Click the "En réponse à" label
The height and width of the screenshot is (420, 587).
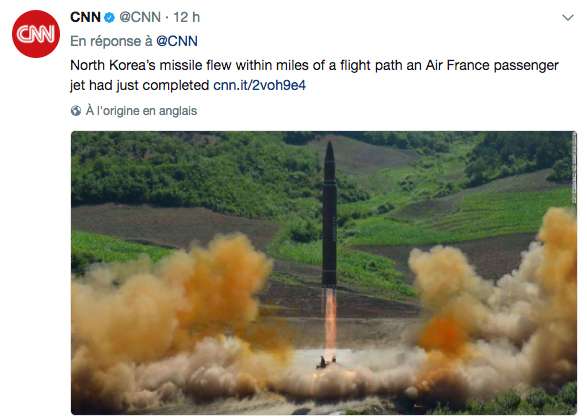click(111, 41)
